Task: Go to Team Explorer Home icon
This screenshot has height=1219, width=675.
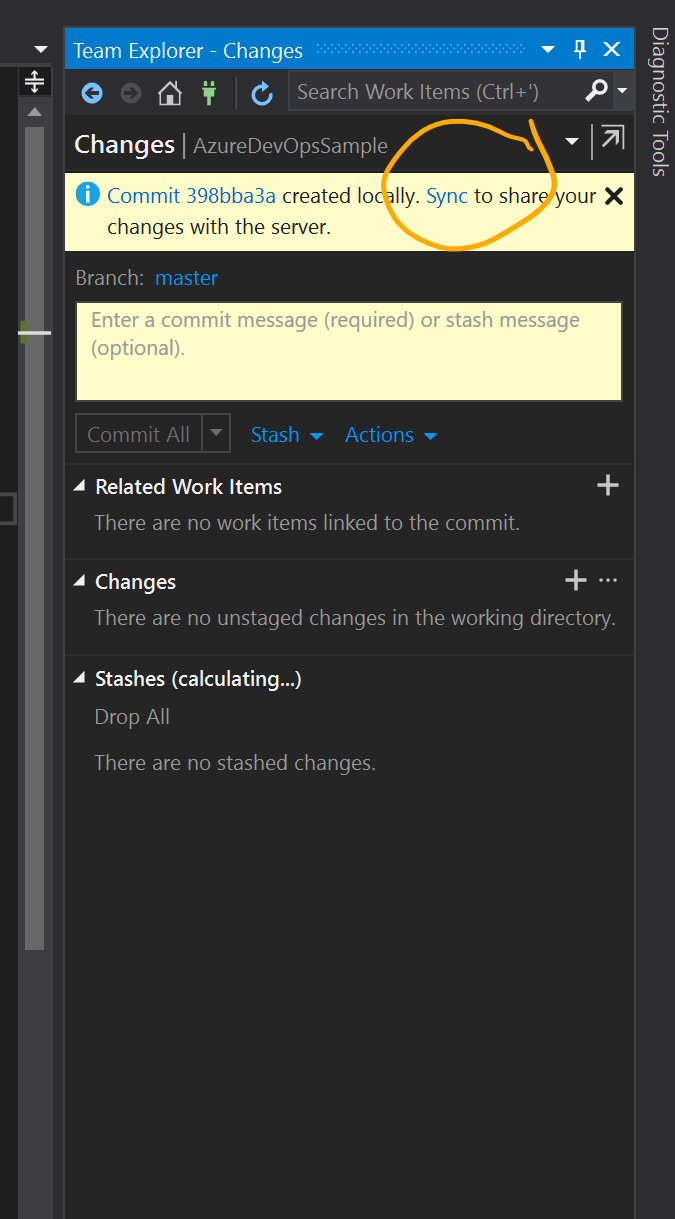Action: 170,93
